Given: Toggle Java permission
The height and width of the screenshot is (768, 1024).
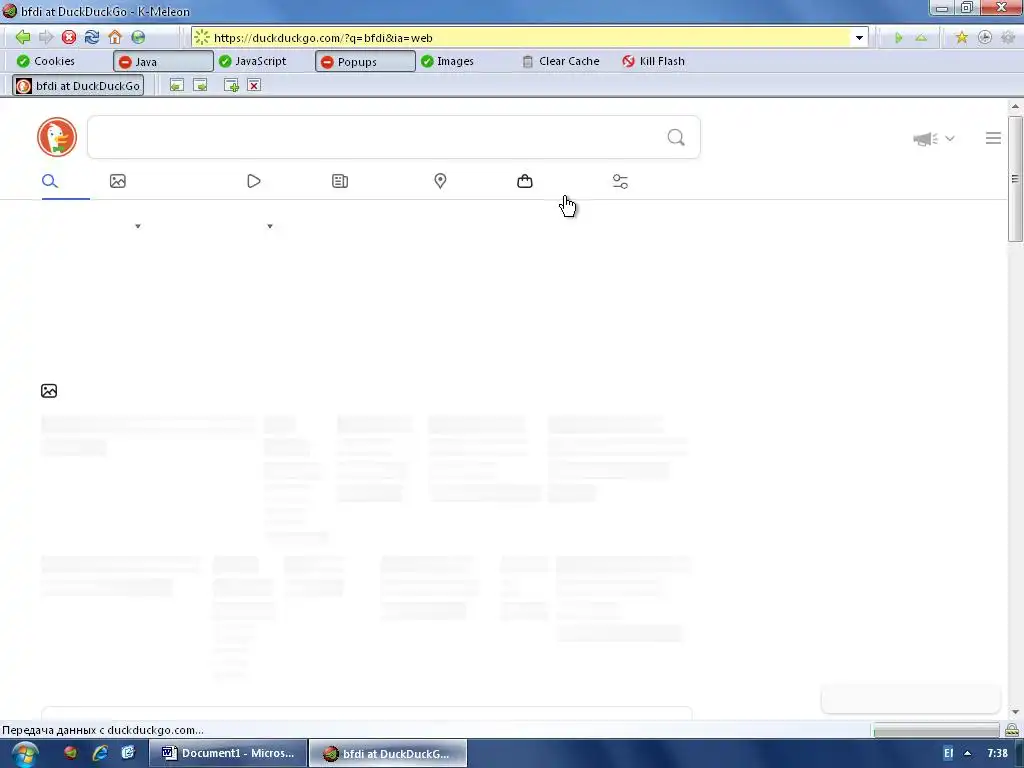Looking at the screenshot, I should tap(163, 61).
